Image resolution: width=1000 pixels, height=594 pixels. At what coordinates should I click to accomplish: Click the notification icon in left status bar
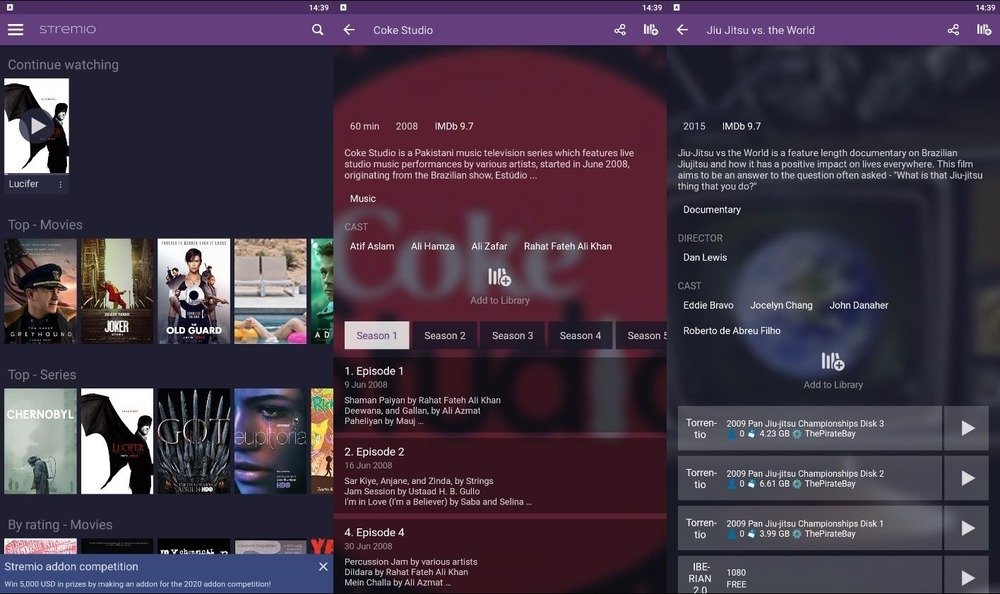[x=10, y=8]
